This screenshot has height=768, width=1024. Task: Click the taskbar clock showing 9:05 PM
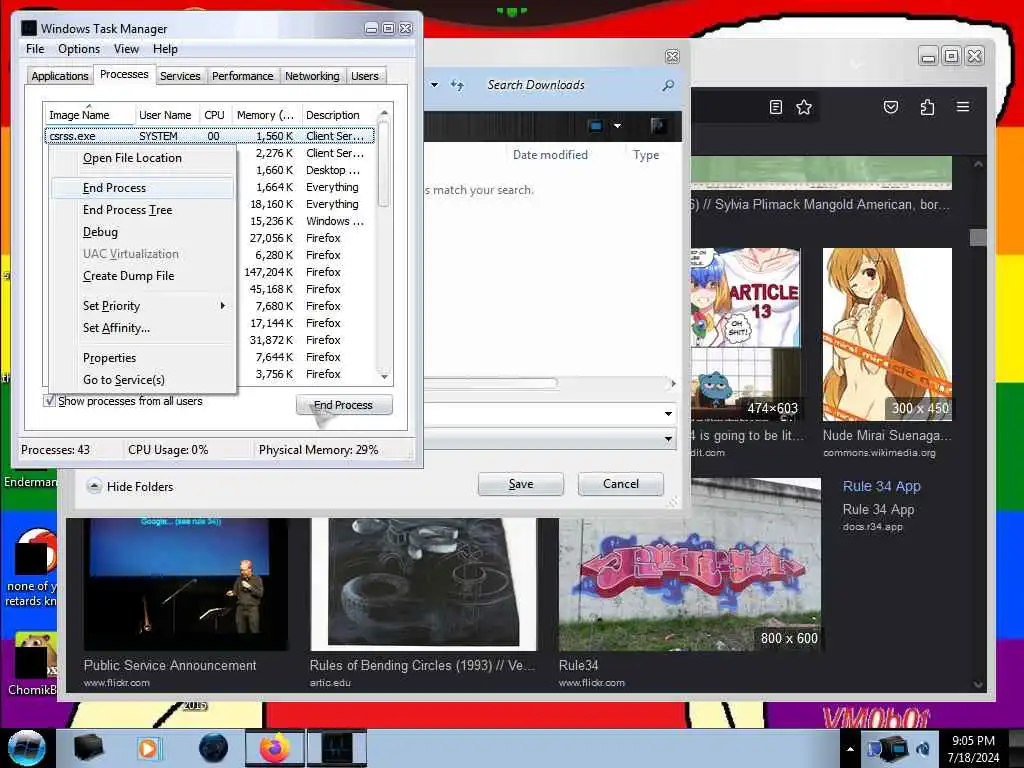(973, 748)
